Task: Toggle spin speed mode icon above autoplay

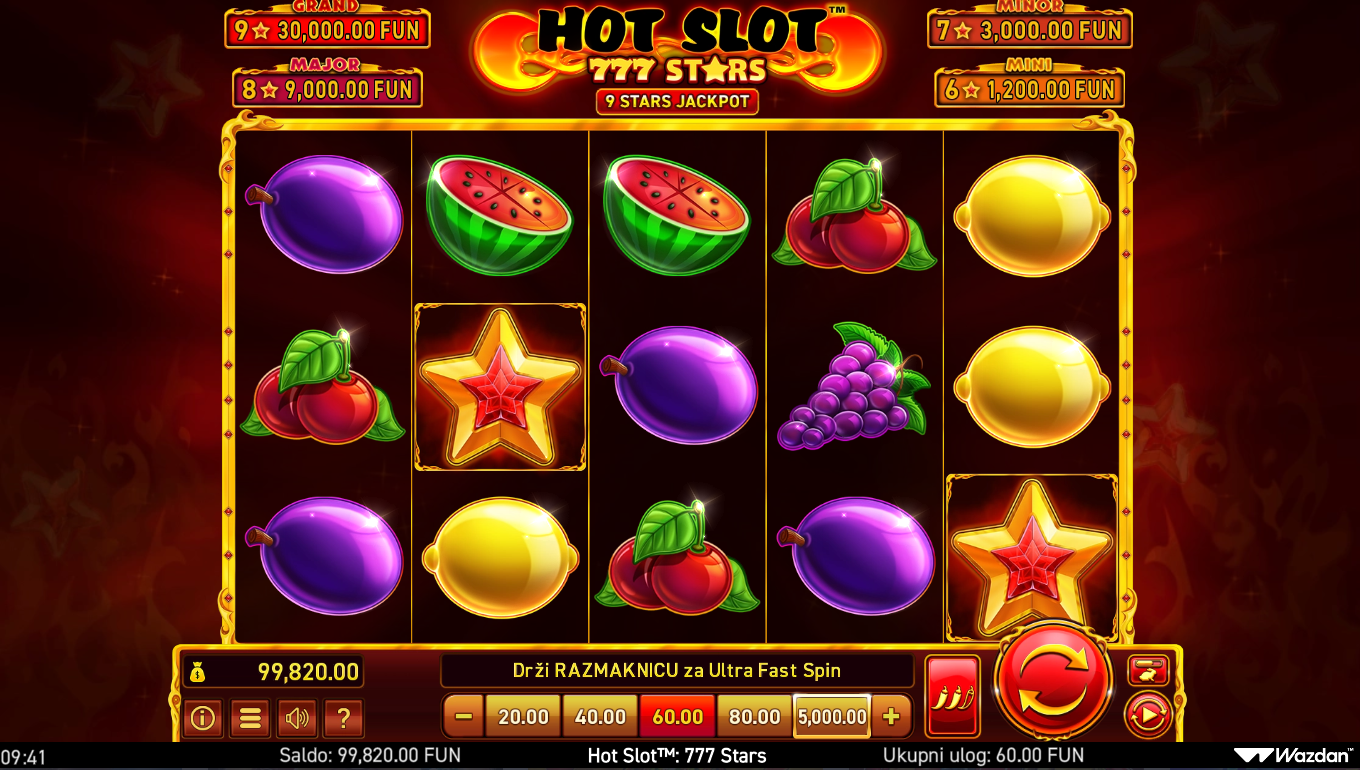Action: [x=1148, y=670]
